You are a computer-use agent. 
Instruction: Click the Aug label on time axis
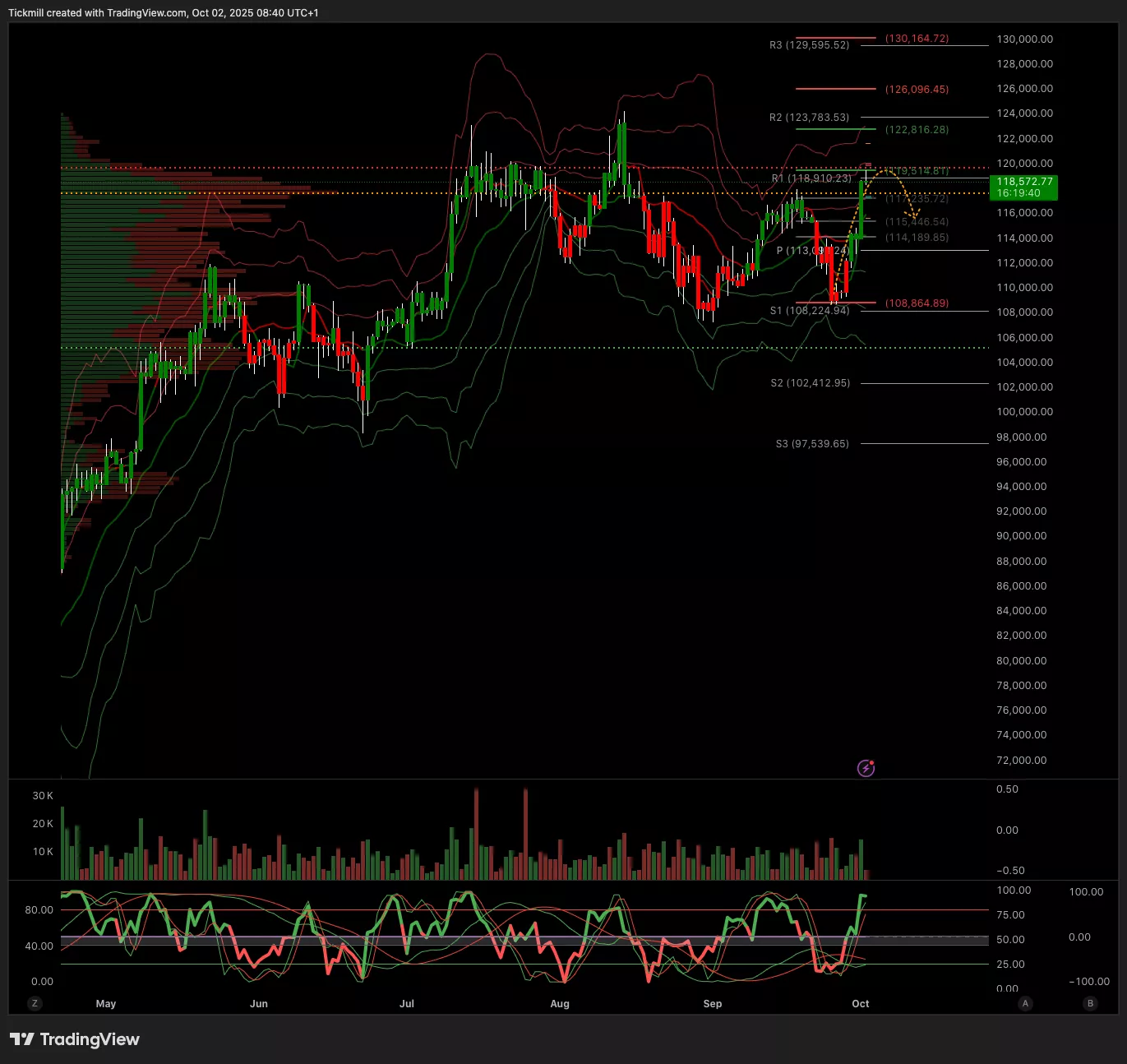[560, 1004]
